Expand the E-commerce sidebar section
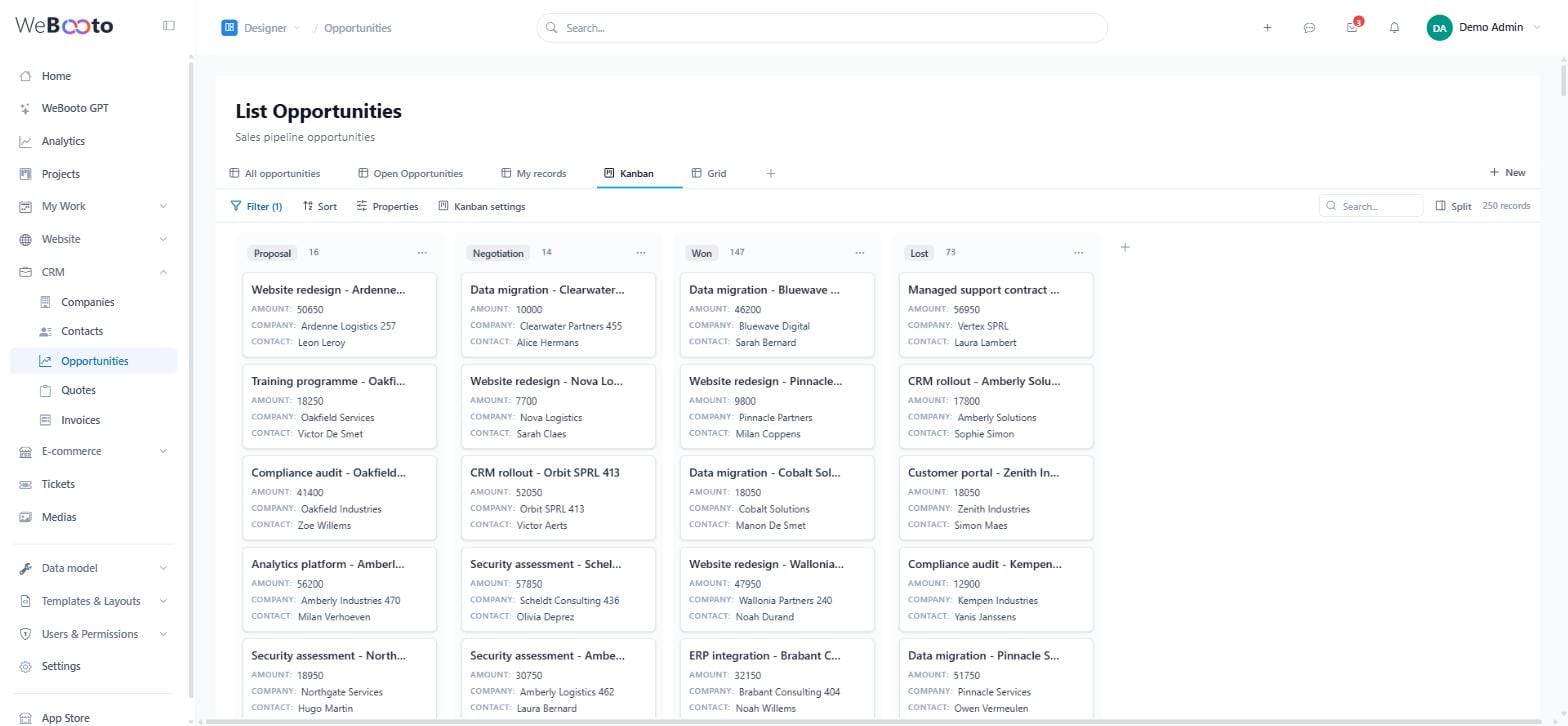Screen dimensions: 1568x726 pos(163,451)
